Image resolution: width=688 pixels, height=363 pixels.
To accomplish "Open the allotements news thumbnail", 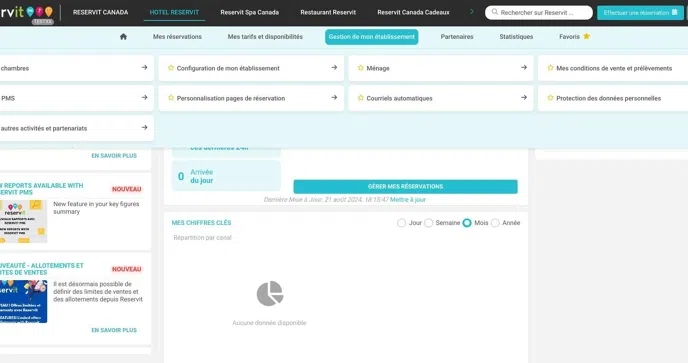I will (x=23, y=302).
